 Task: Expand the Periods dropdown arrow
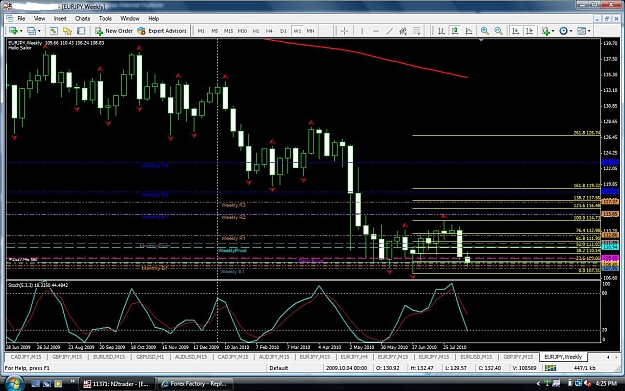click(571, 31)
